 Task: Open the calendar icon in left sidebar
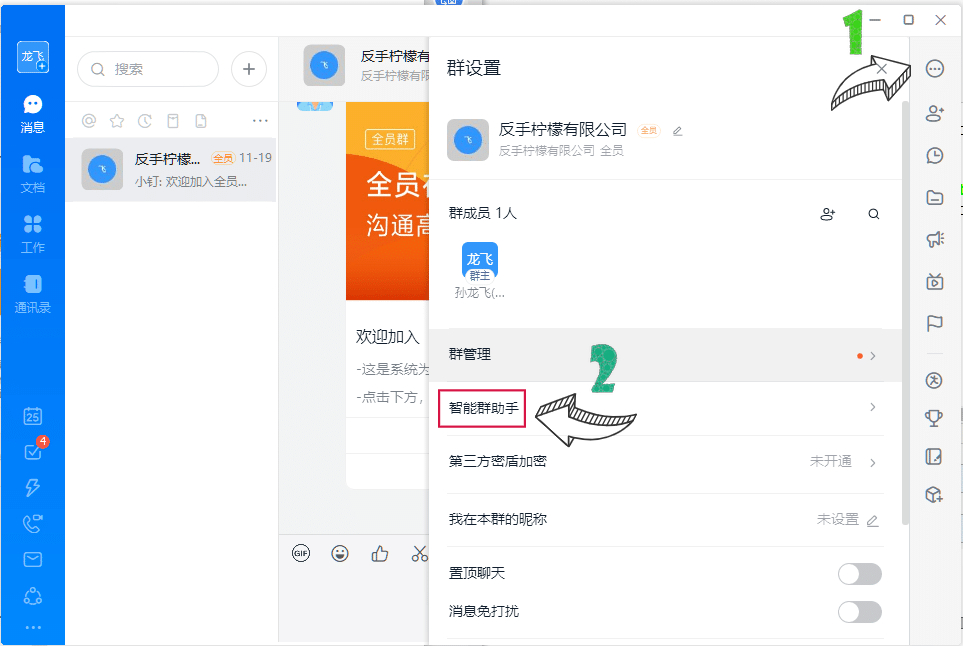[33, 416]
